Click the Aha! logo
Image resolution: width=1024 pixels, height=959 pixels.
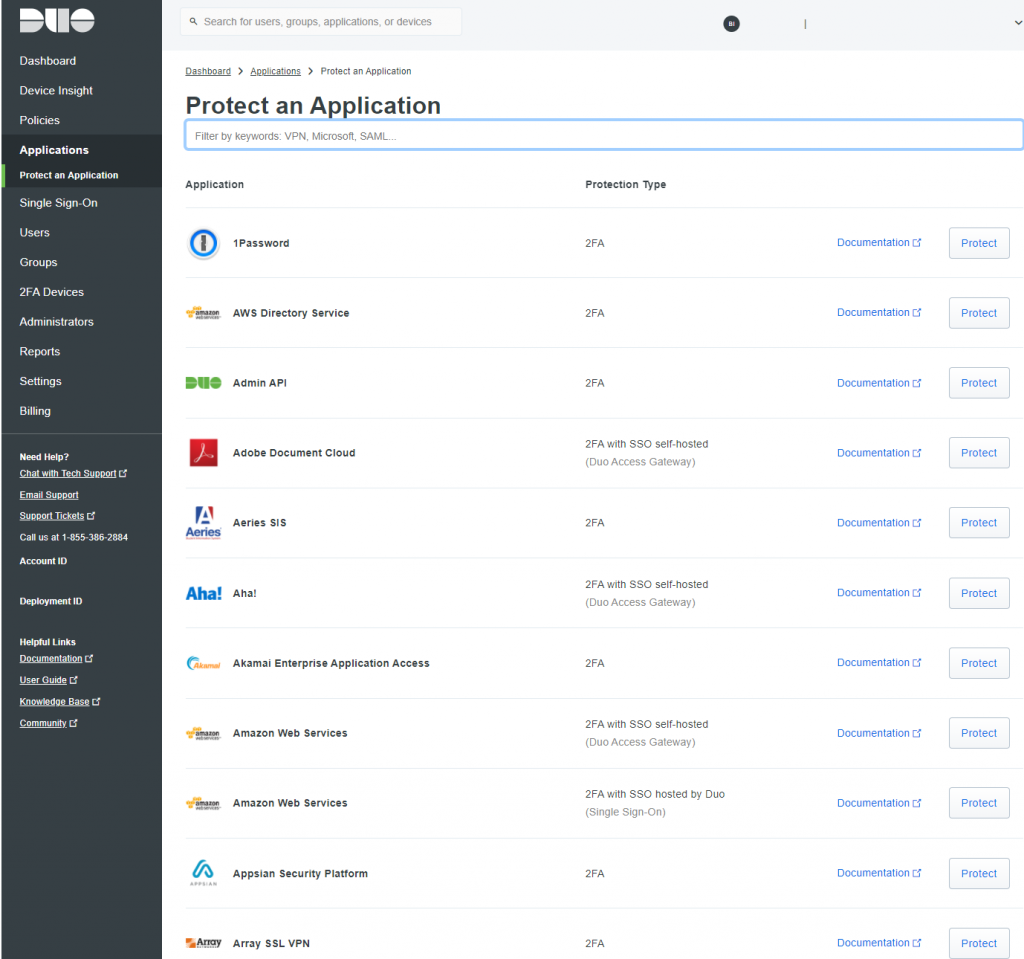[x=204, y=593]
